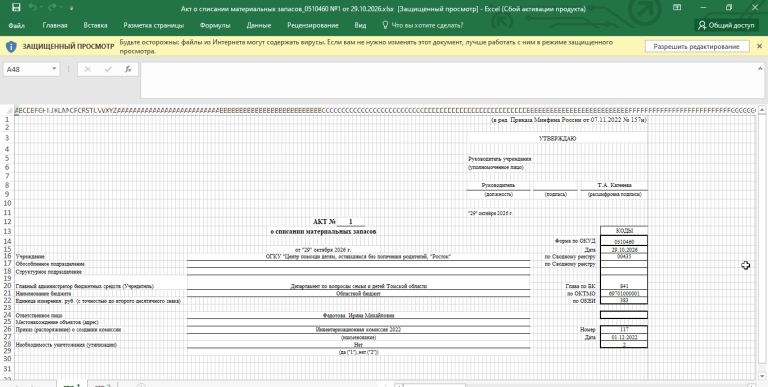Click the Разрешить редактирование button
This screenshot has width=768, height=387.
pos(696,47)
